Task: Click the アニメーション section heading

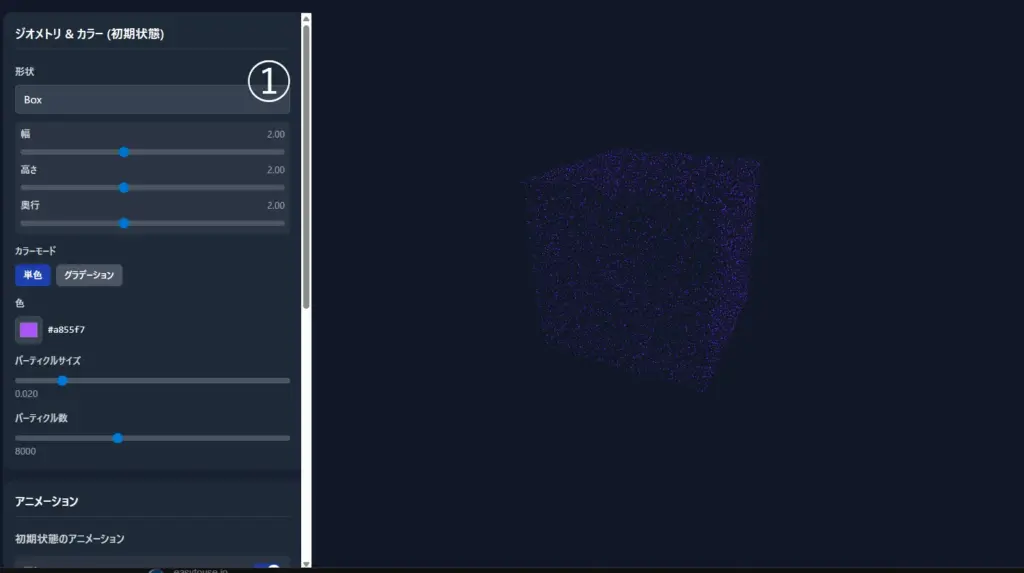Action: tap(47, 500)
